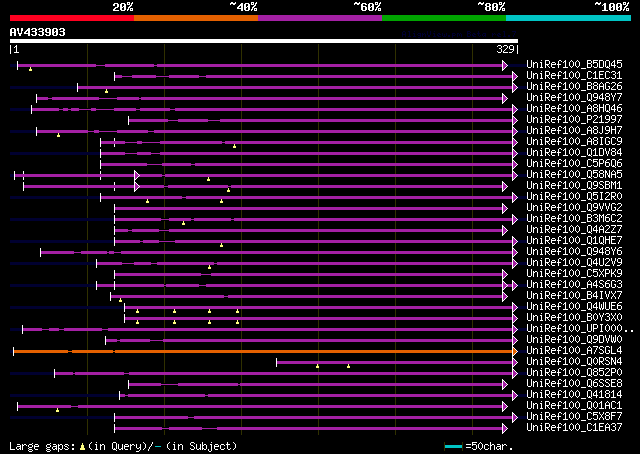This screenshot has height=454, width=640.
Task: Click the red 20% identity legend segment
Action: (72, 18)
